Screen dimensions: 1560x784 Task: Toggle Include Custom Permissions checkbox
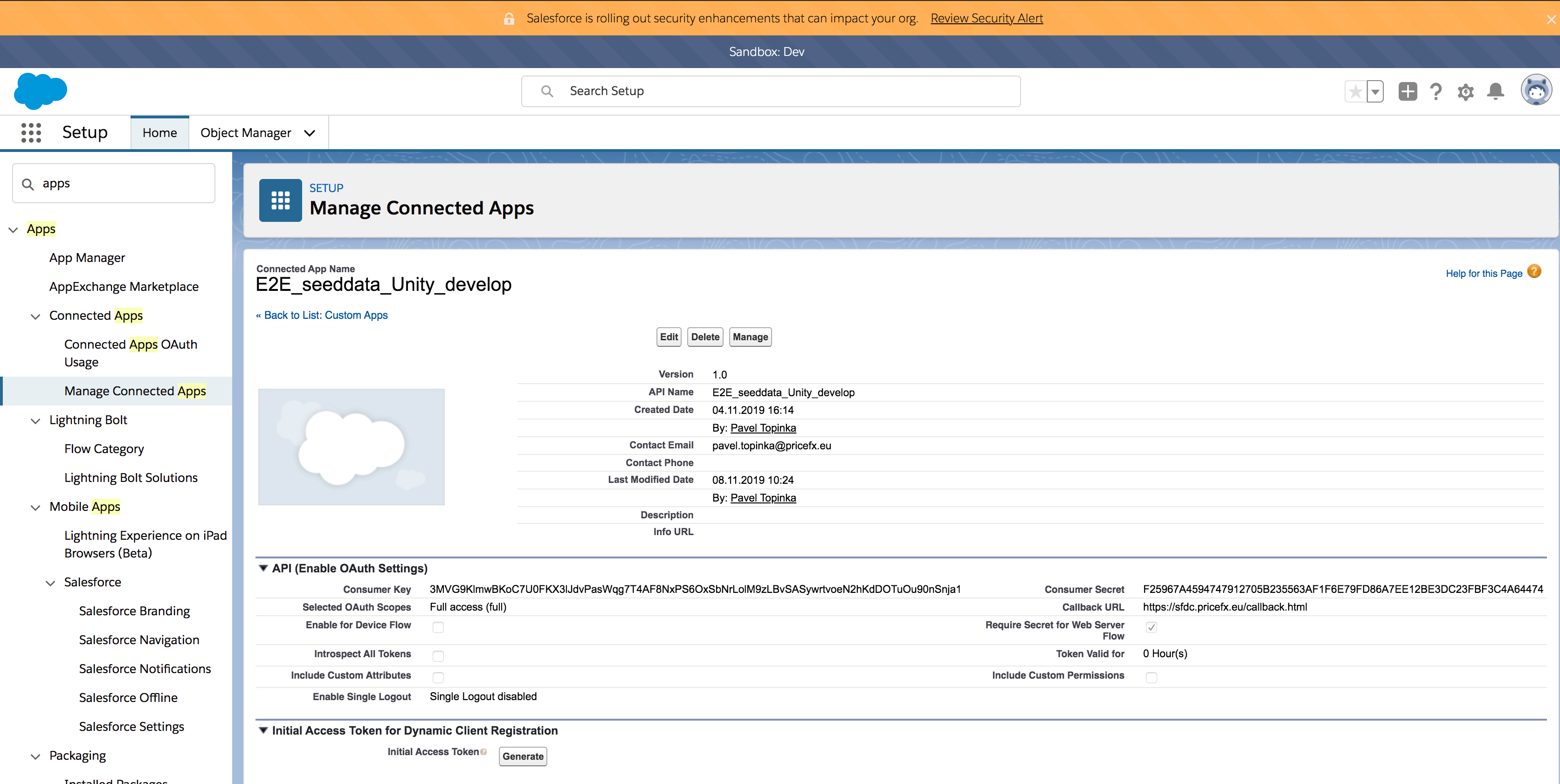click(1151, 677)
